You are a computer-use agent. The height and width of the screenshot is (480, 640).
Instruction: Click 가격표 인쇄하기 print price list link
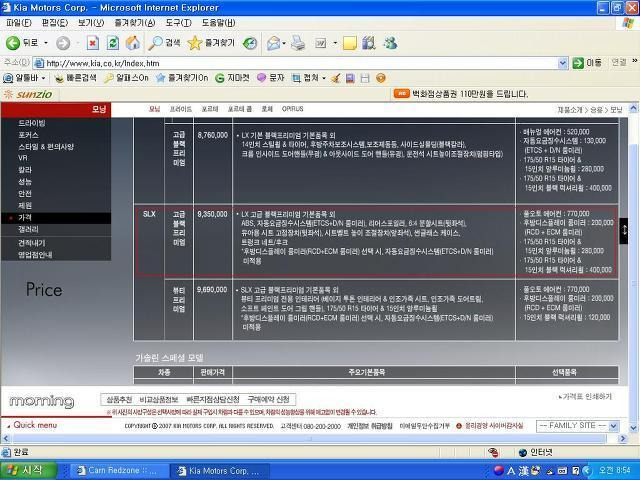coord(584,397)
